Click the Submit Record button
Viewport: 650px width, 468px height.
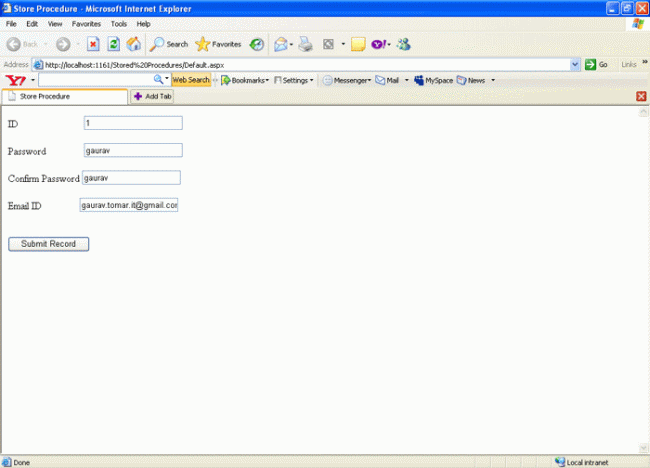pos(49,244)
